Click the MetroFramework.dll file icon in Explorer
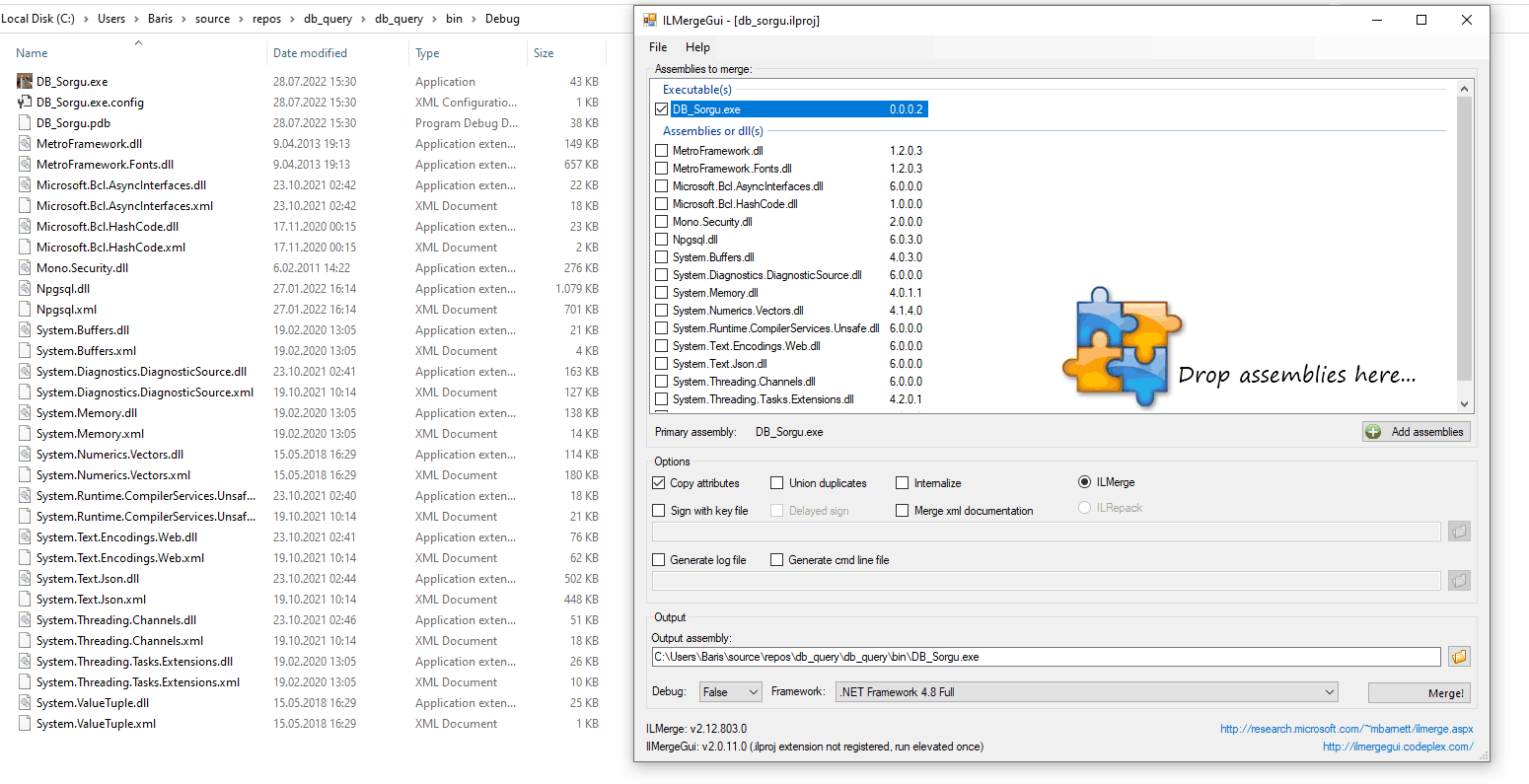The width and height of the screenshot is (1529, 784). [25, 143]
